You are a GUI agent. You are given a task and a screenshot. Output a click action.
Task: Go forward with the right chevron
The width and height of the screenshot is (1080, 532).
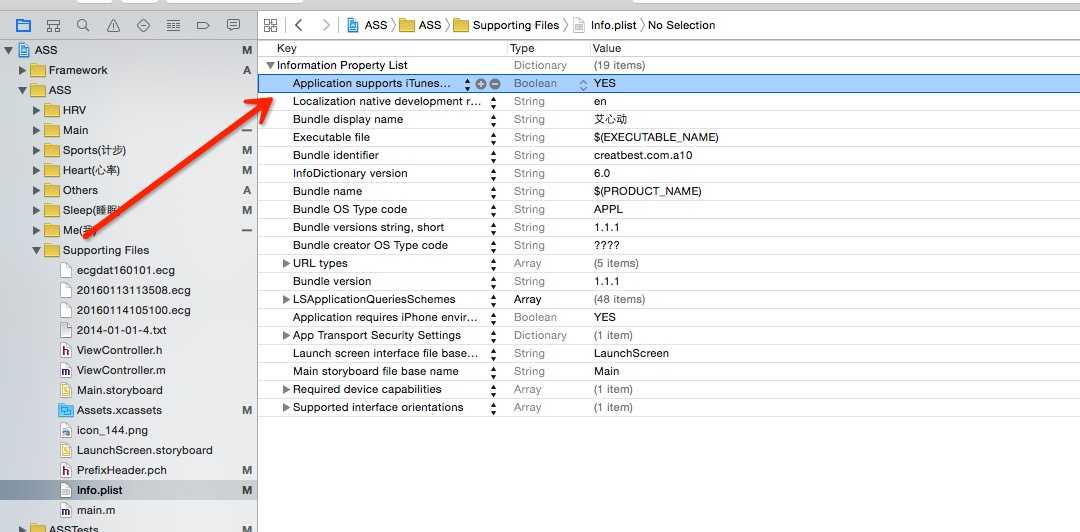(x=326, y=25)
